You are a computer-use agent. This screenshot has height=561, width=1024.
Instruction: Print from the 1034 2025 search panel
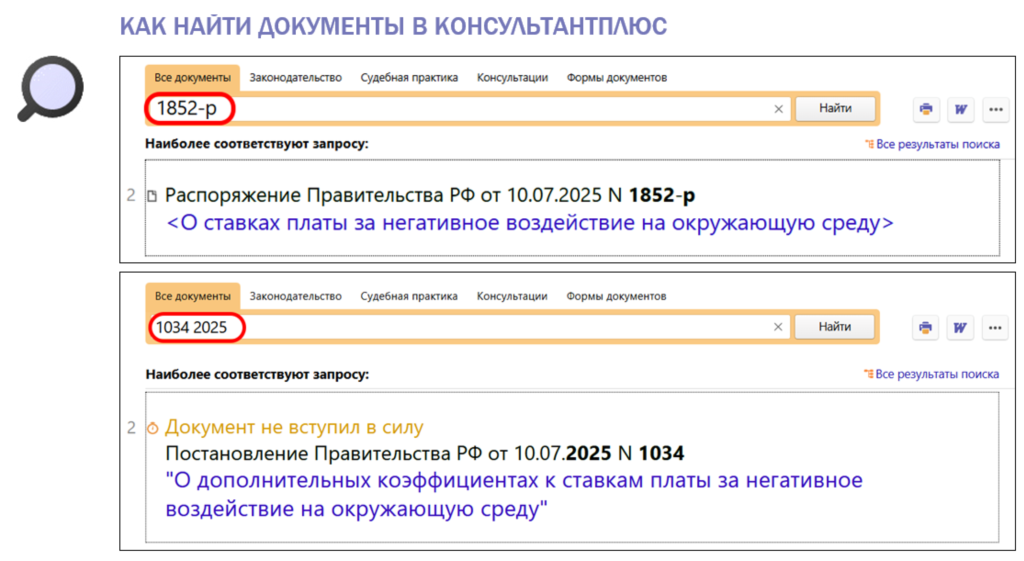[x=925, y=327]
